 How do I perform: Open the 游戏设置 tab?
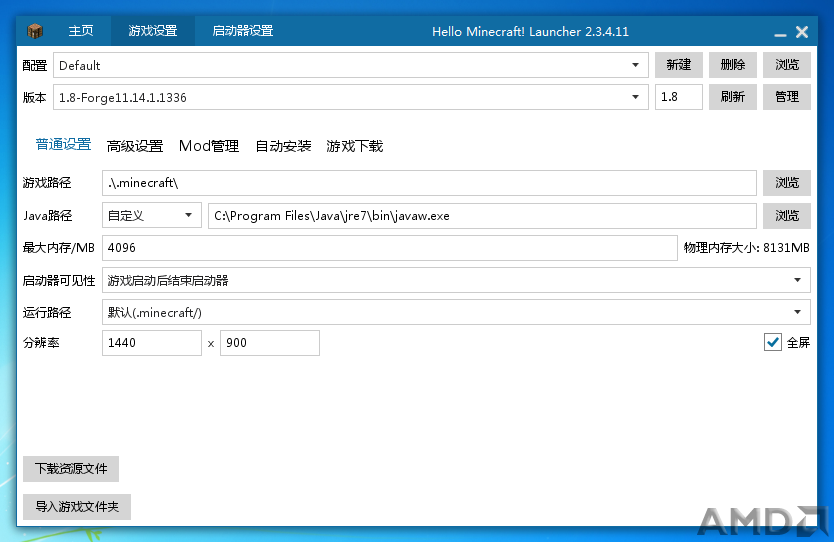click(153, 31)
